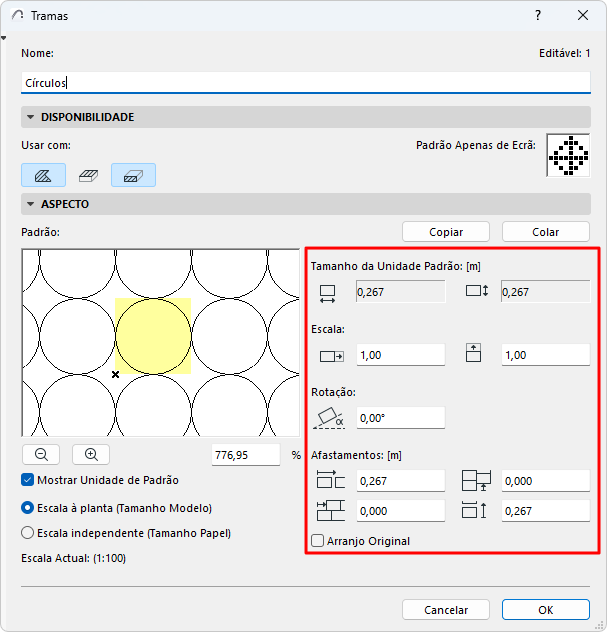The width and height of the screenshot is (607, 632).
Task: Select the drafting fills usage icon
Action: tap(44, 175)
